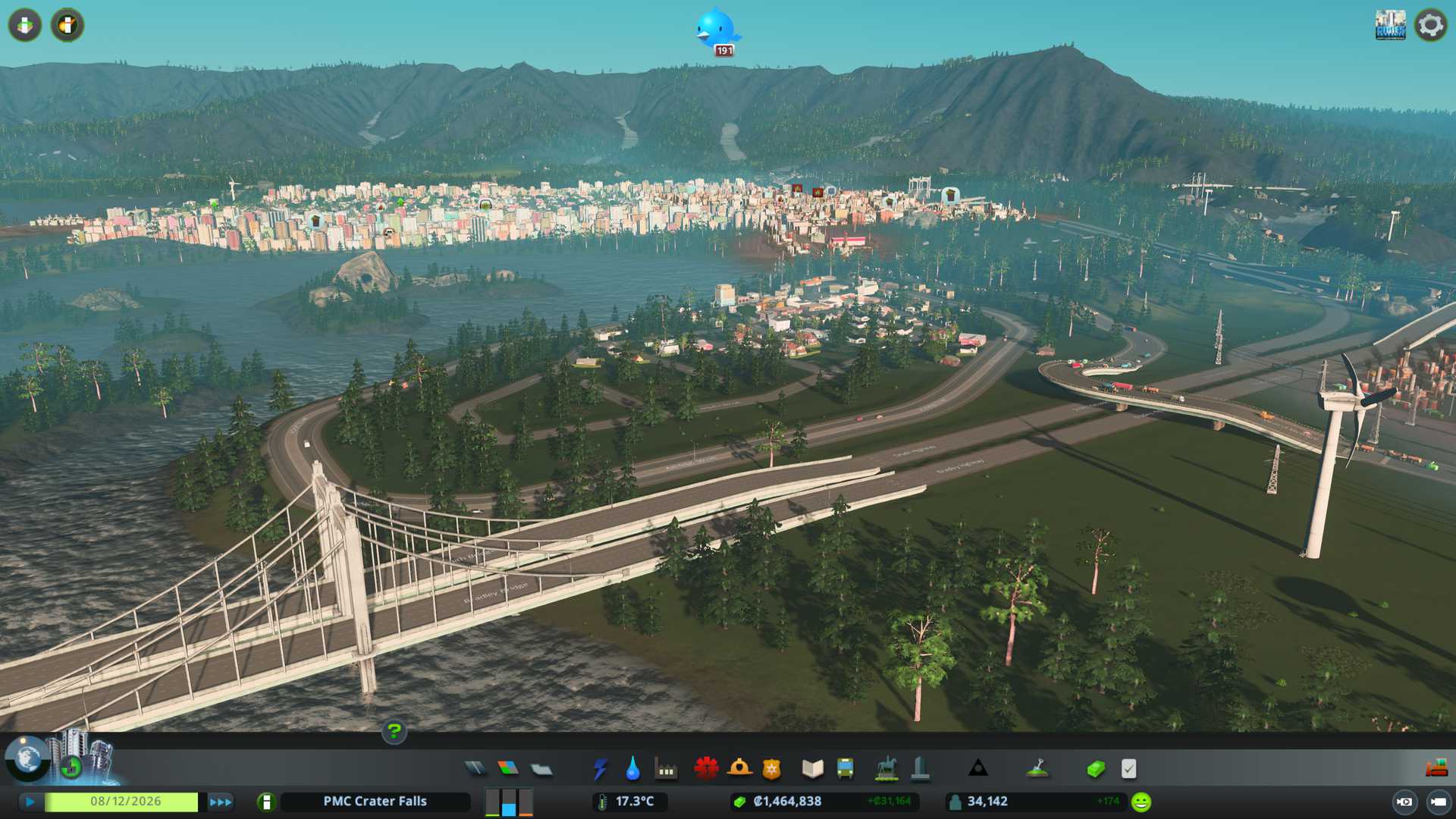Image resolution: width=1456 pixels, height=819 pixels.
Task: Open Public Transport bus menu
Action: 845,769
